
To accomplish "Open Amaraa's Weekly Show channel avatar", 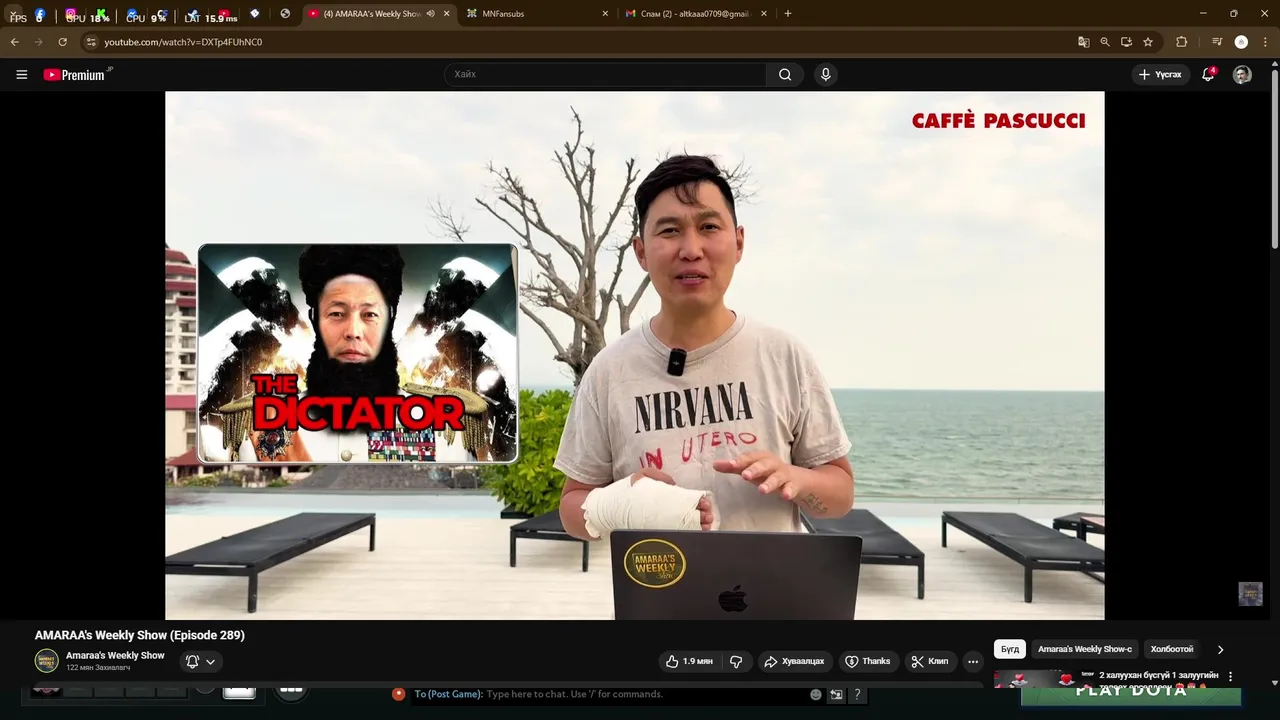I will coord(47,661).
